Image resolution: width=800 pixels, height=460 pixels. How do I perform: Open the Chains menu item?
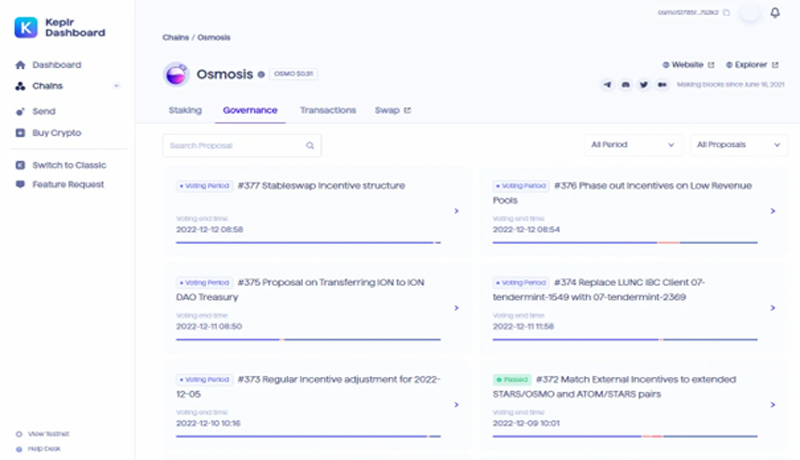(47, 86)
